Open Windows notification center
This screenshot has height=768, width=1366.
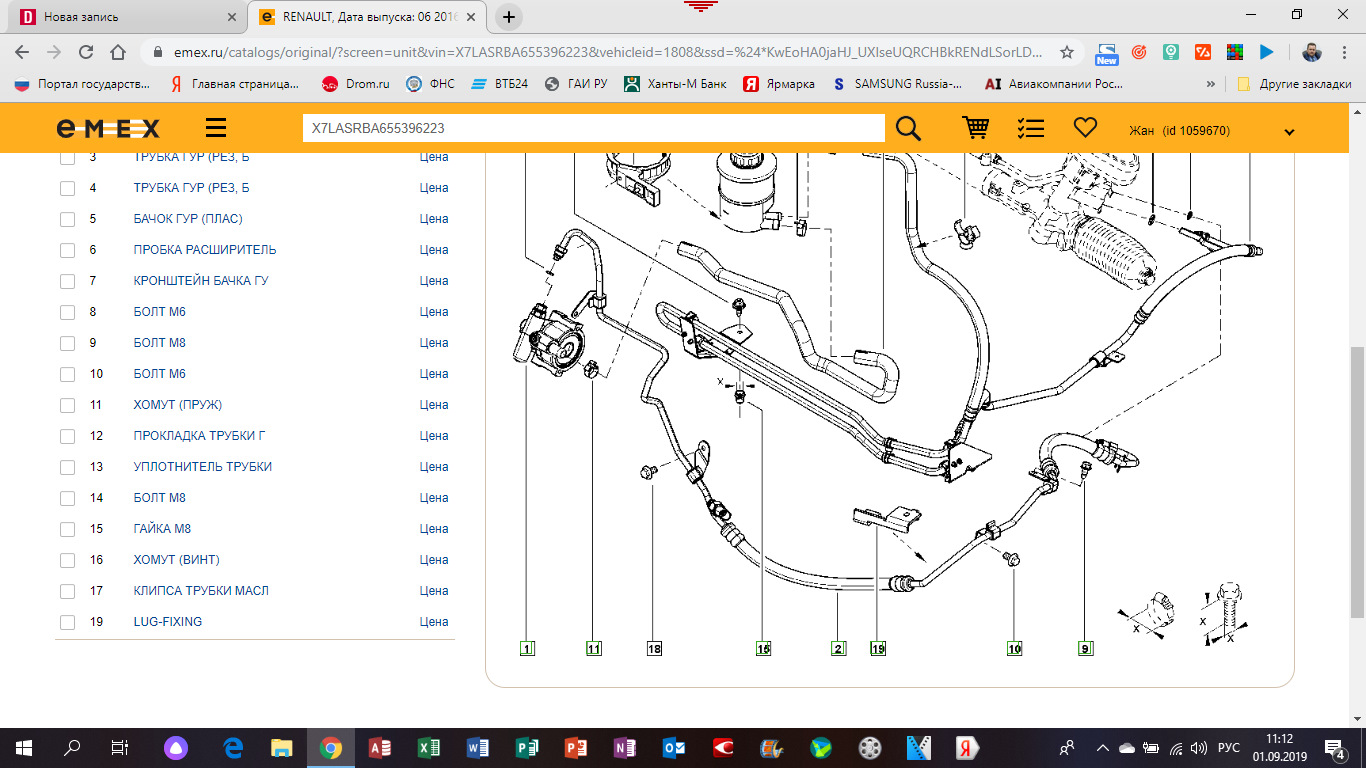coord(1336,747)
